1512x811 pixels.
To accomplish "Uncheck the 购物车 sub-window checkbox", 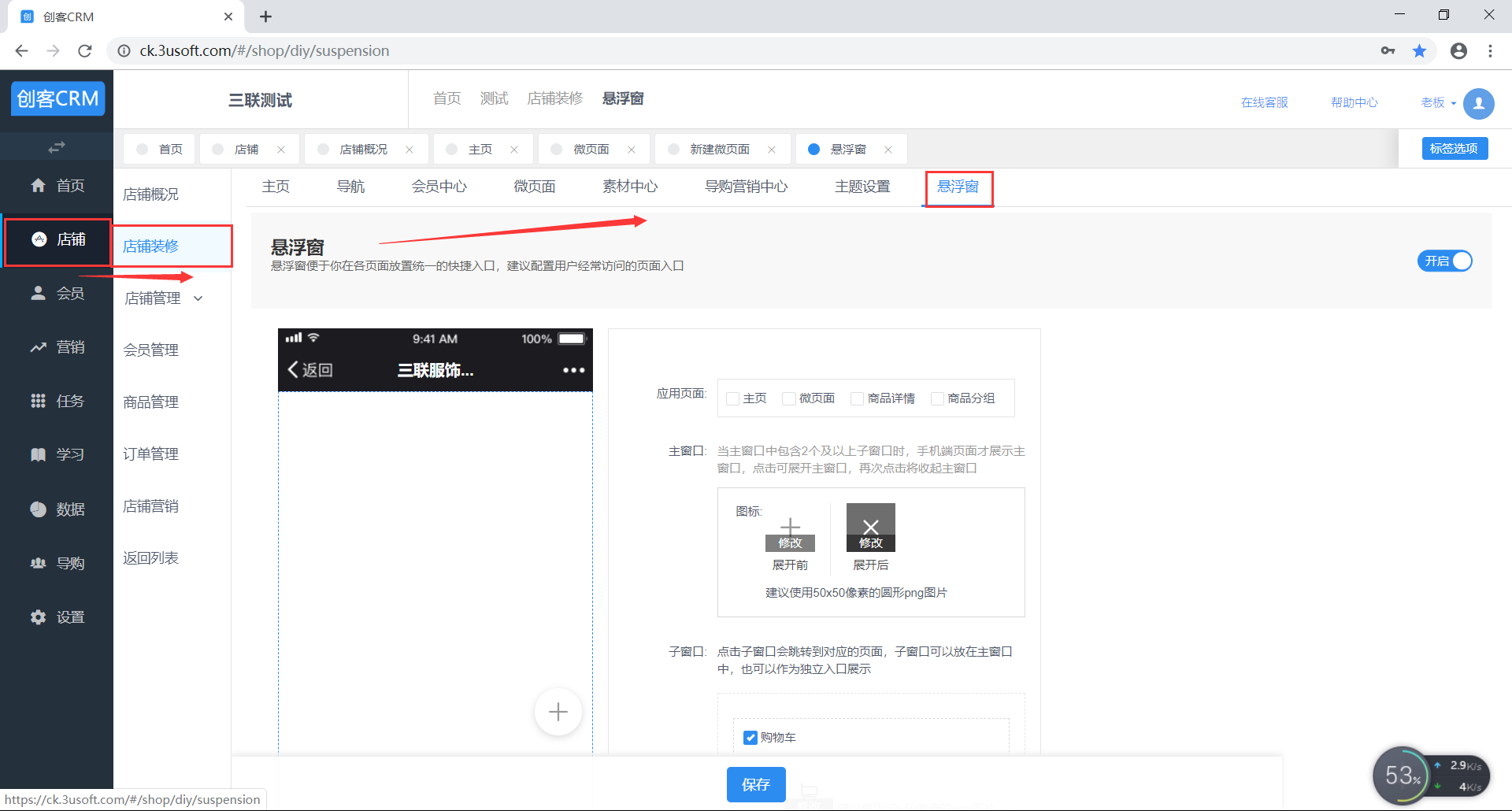I will tap(750, 738).
